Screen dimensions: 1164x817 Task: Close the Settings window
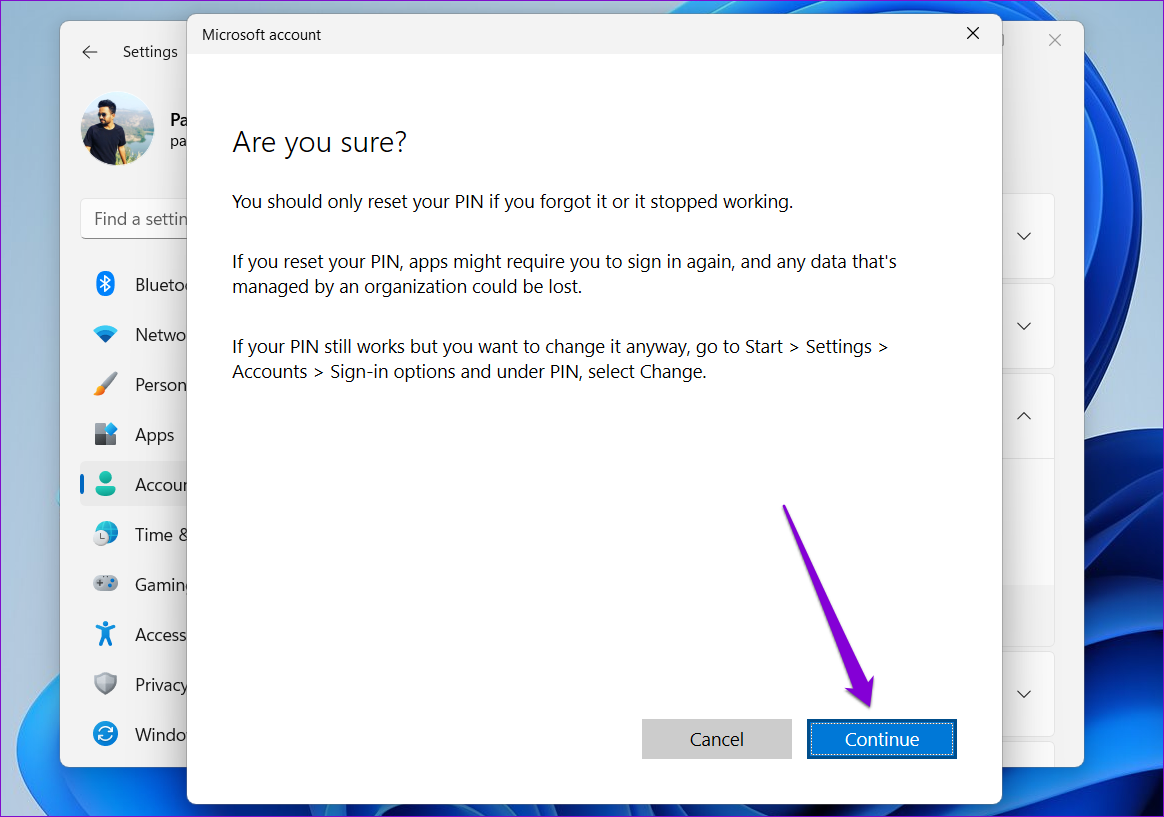1055,40
